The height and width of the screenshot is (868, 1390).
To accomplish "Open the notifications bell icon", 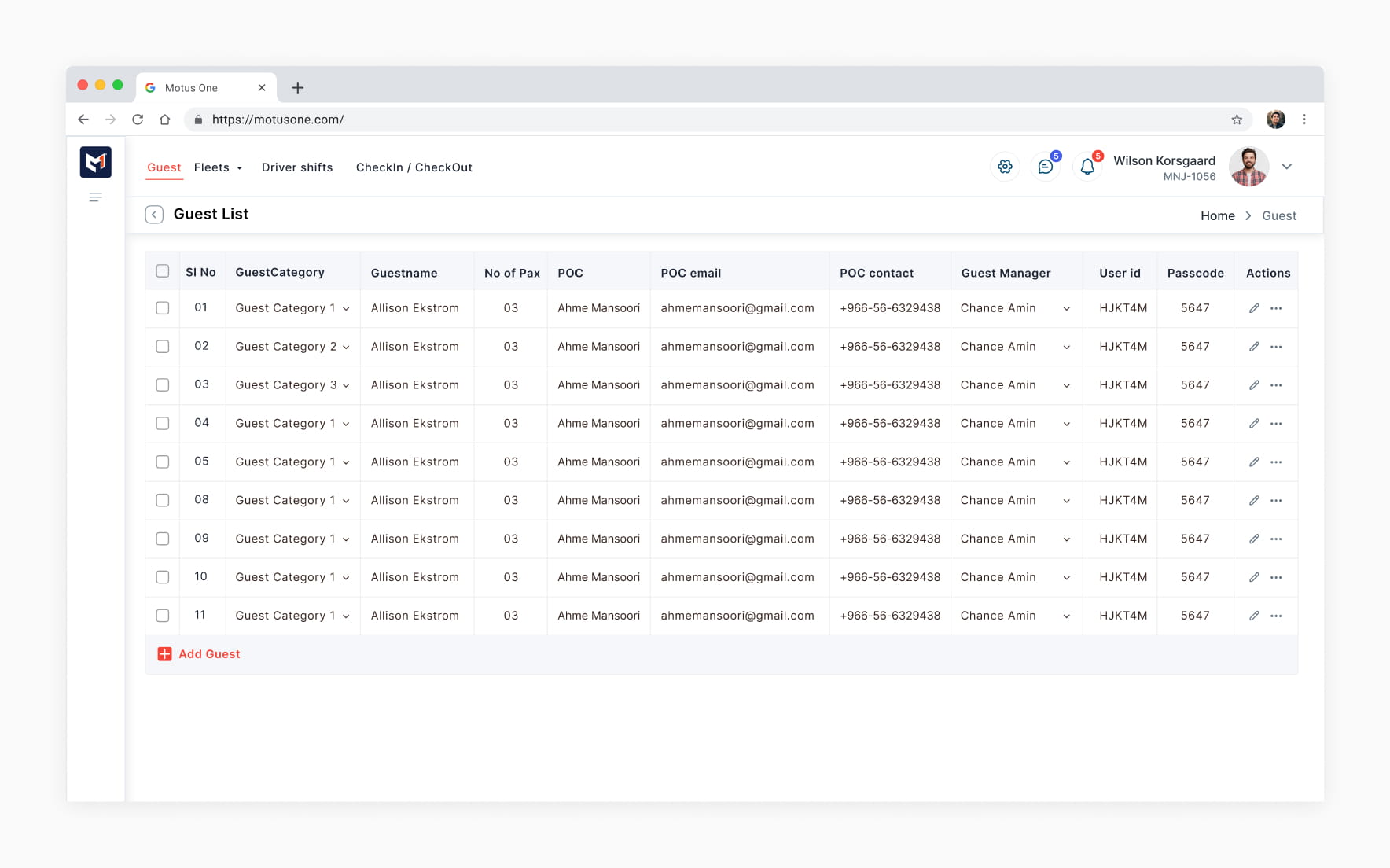I will coord(1087,167).
